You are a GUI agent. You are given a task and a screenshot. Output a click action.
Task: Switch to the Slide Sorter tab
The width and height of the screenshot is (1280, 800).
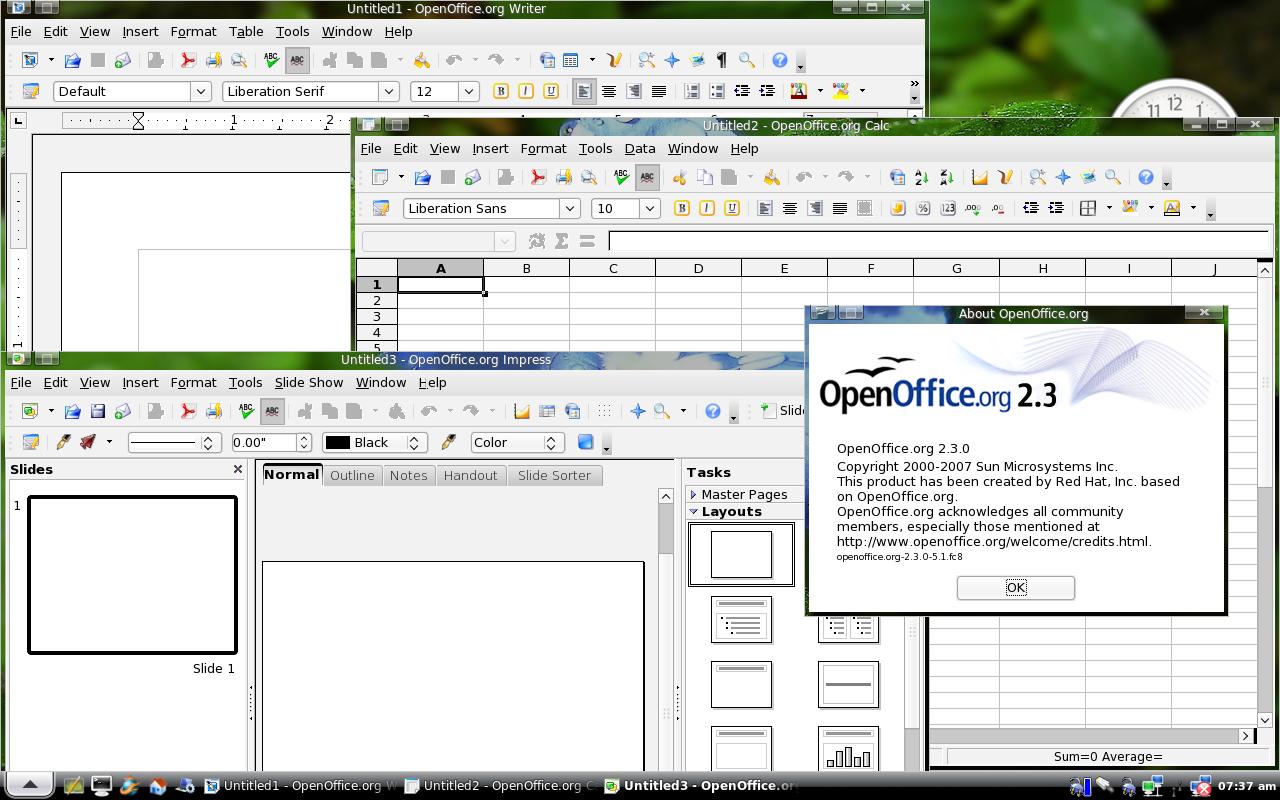pos(554,475)
